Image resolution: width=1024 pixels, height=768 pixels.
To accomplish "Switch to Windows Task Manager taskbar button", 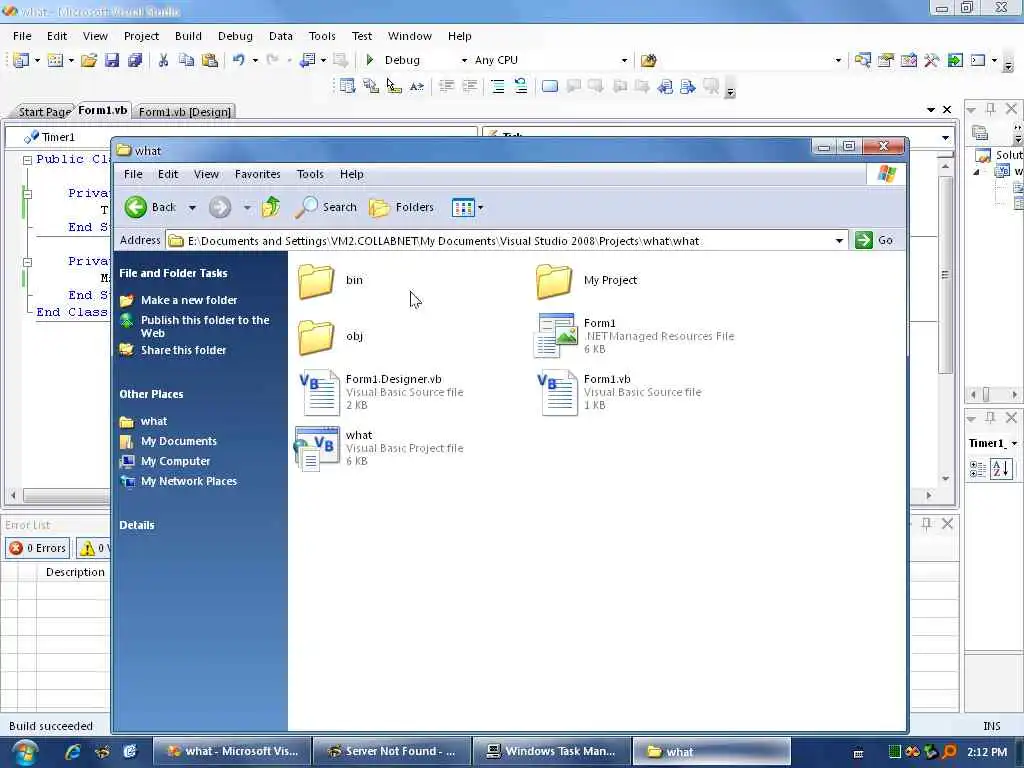I will coord(552,752).
